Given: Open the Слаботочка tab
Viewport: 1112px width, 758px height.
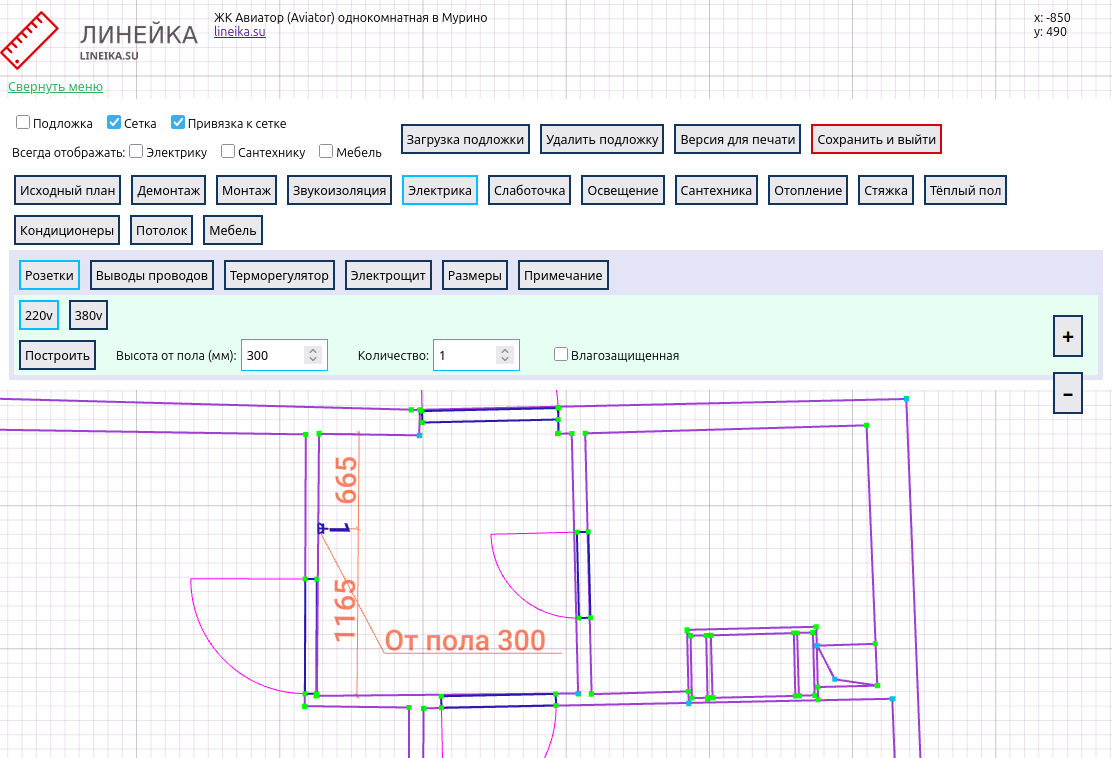Looking at the screenshot, I should click(x=530, y=190).
